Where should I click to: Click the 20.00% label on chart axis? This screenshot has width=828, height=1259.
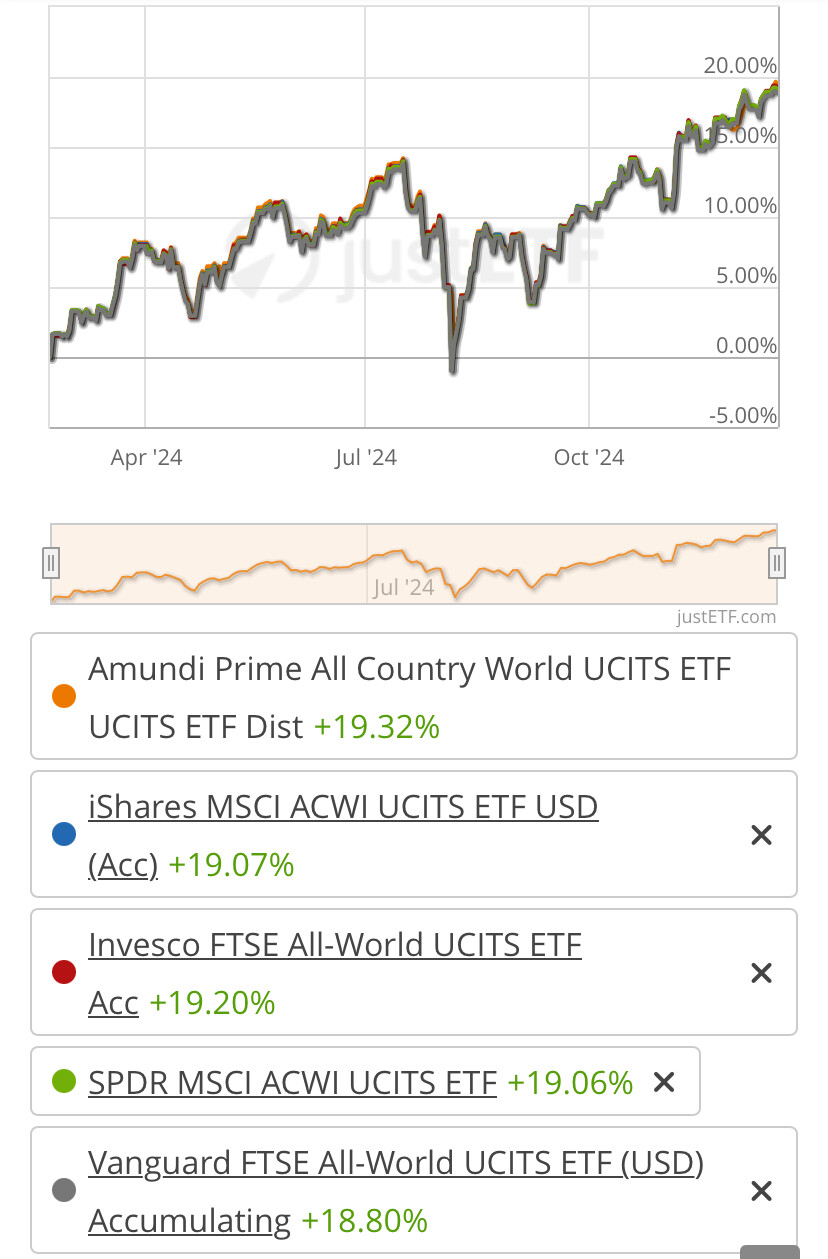pos(740,66)
